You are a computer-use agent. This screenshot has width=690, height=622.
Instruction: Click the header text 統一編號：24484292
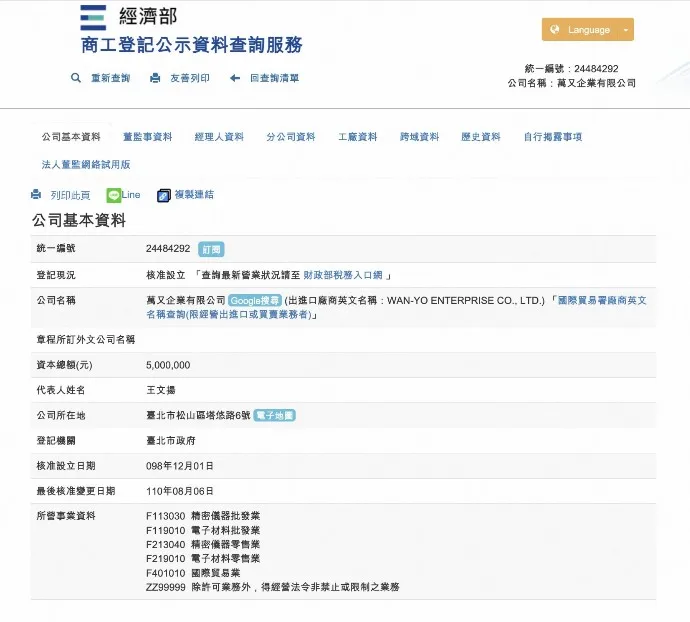[571, 69]
